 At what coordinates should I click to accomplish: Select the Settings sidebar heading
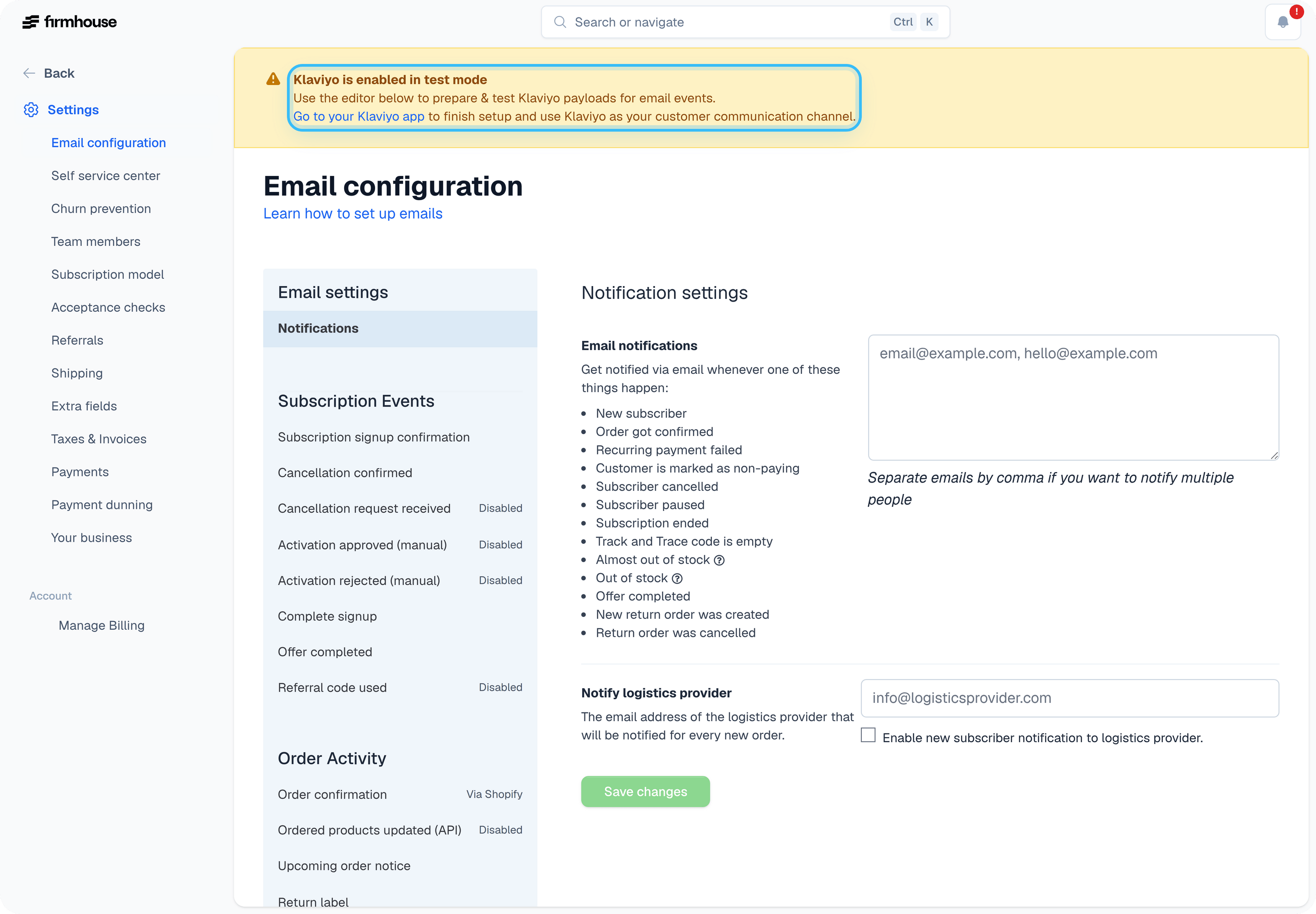click(73, 109)
